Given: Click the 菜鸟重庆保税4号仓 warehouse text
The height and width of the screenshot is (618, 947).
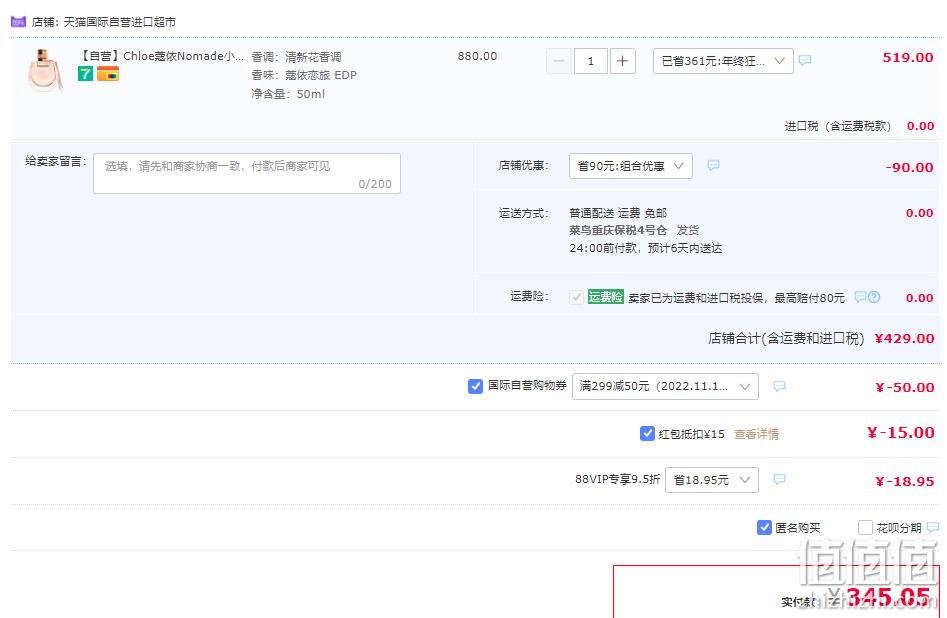Looking at the screenshot, I should point(618,230).
